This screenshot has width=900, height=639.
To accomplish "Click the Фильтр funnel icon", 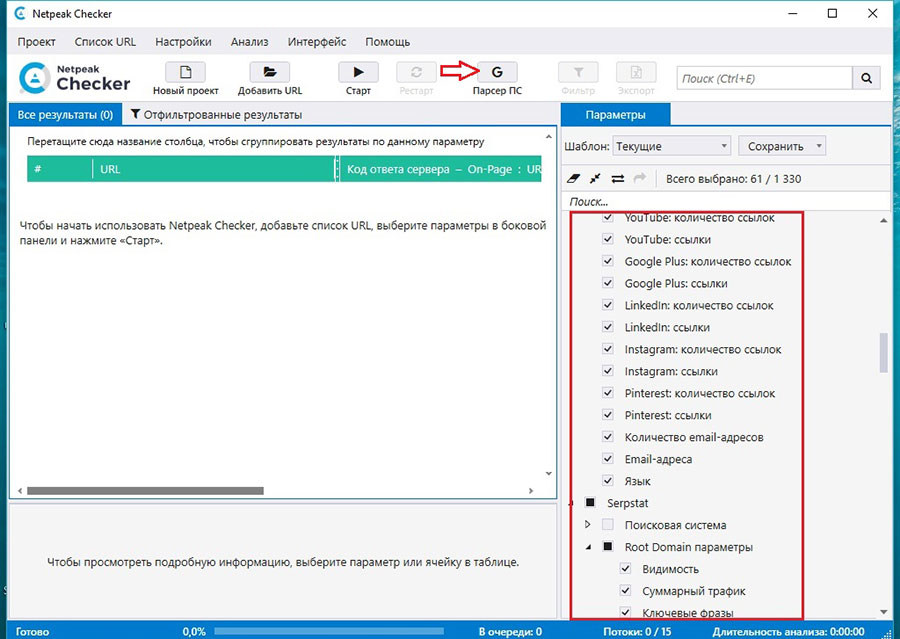I will tap(578, 72).
